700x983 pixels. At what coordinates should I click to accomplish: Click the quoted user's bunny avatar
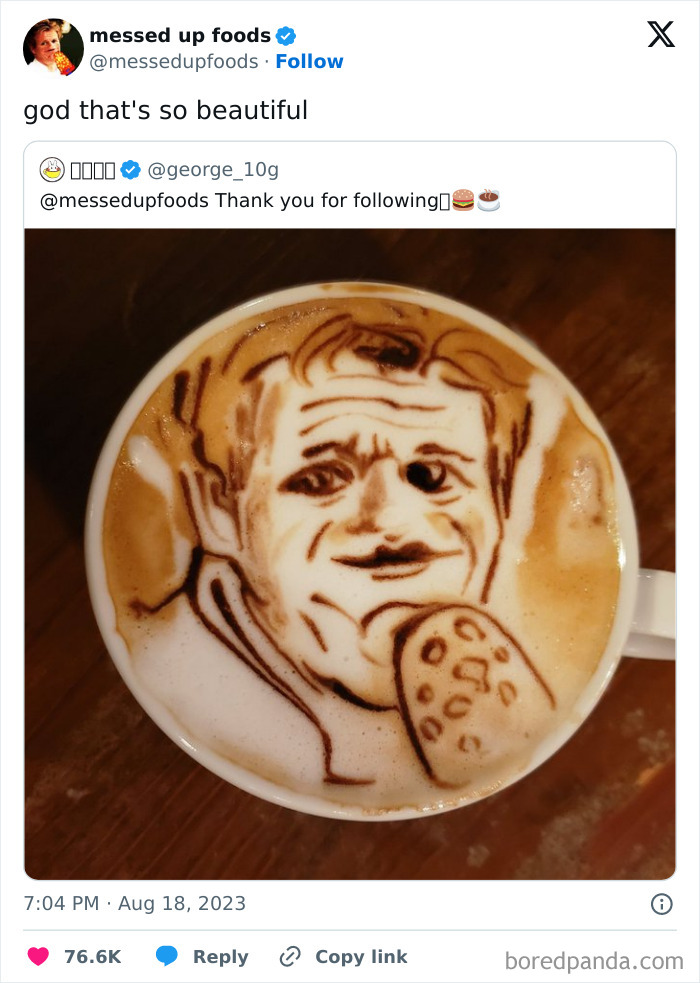click(52, 169)
